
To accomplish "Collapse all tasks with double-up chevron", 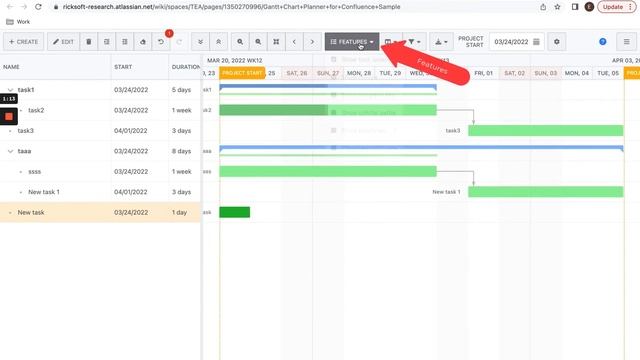I will click(x=218, y=42).
